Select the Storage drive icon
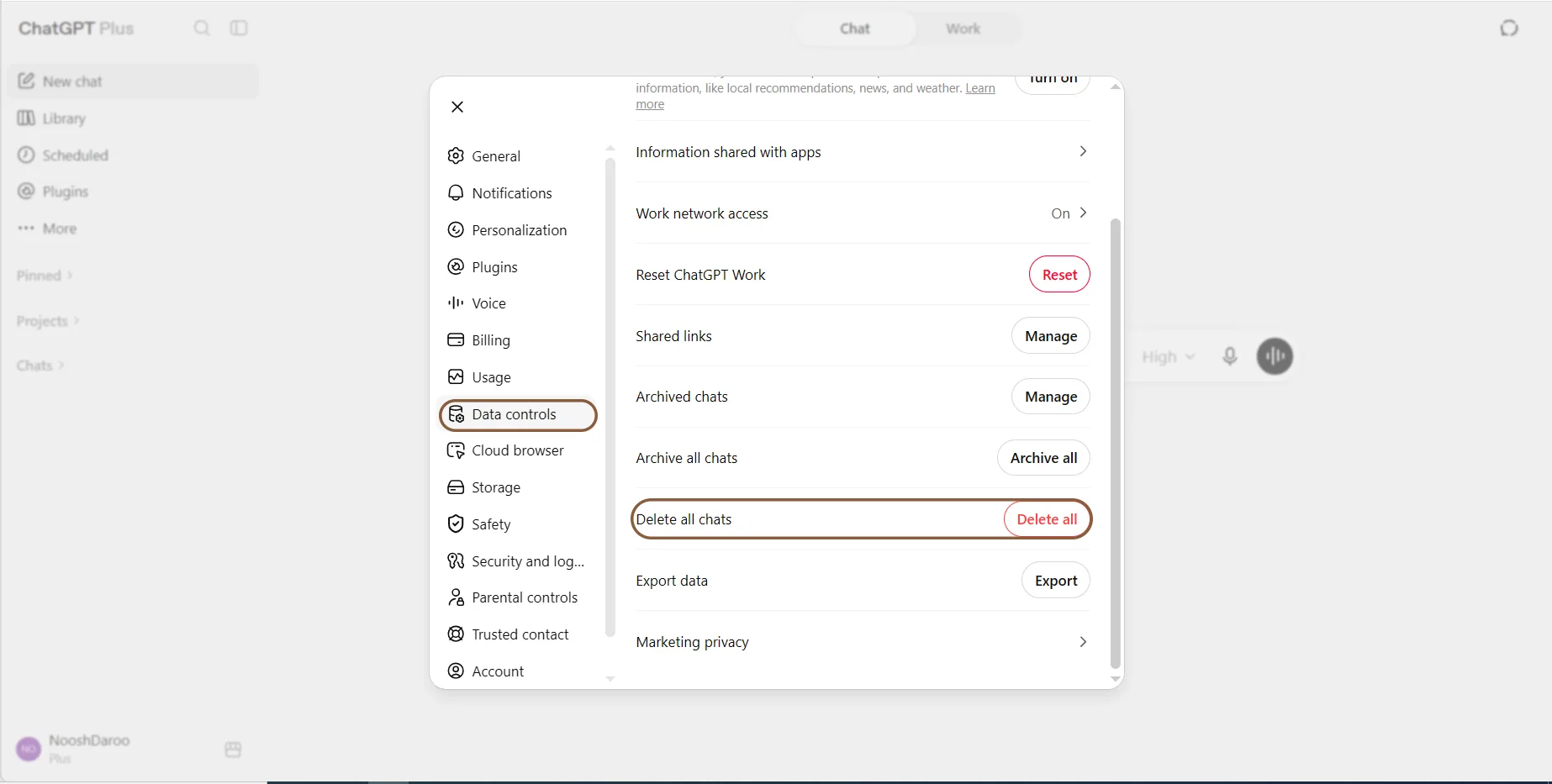1552x784 pixels. coord(456,487)
